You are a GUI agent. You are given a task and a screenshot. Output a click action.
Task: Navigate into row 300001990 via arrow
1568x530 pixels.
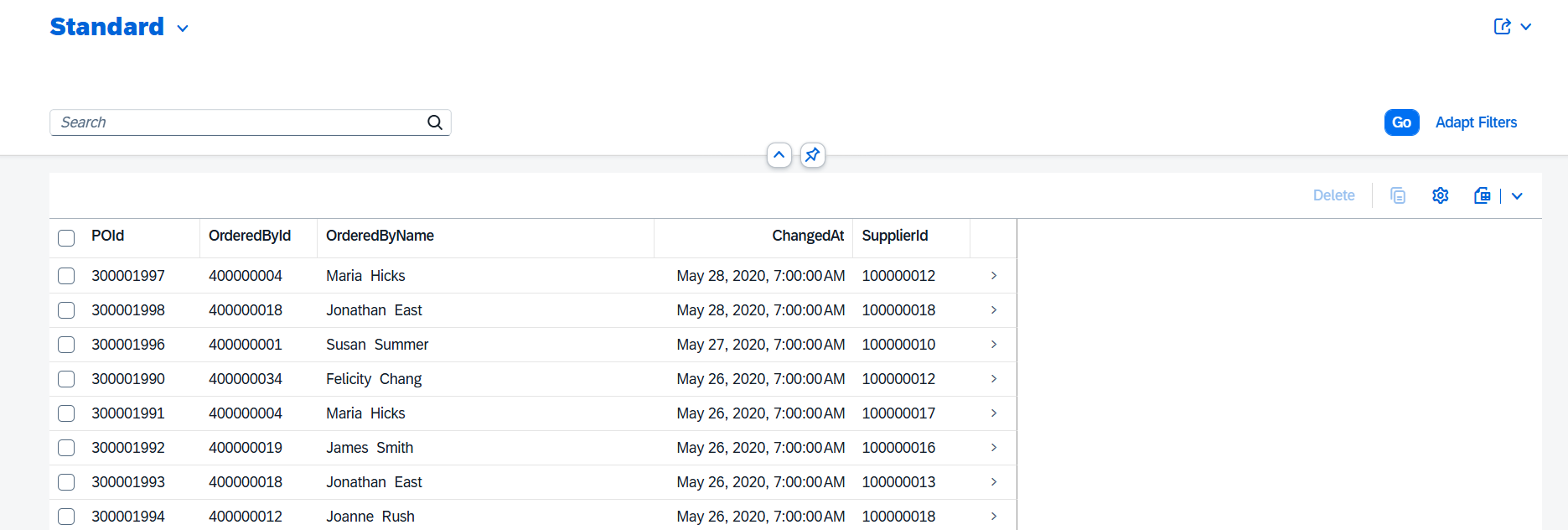pyautogui.click(x=994, y=379)
